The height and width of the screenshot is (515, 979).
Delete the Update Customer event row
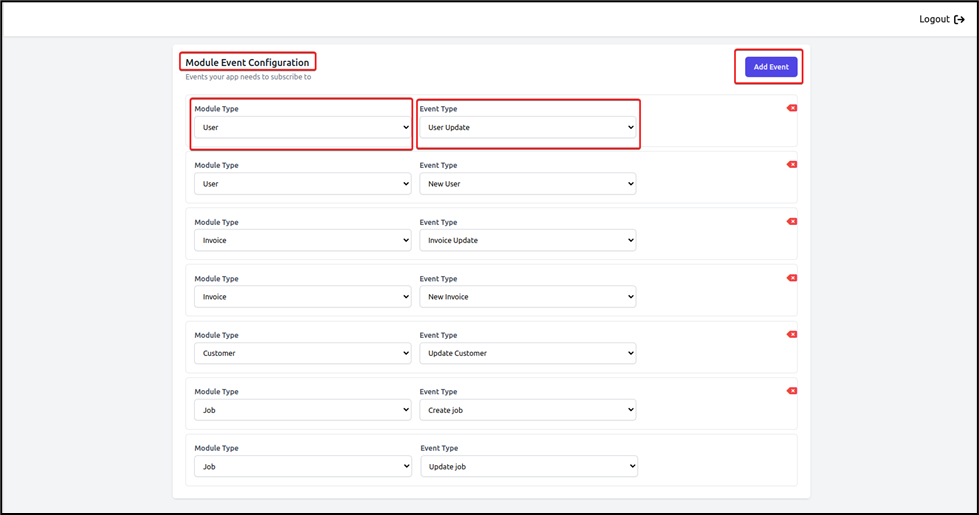coord(792,335)
